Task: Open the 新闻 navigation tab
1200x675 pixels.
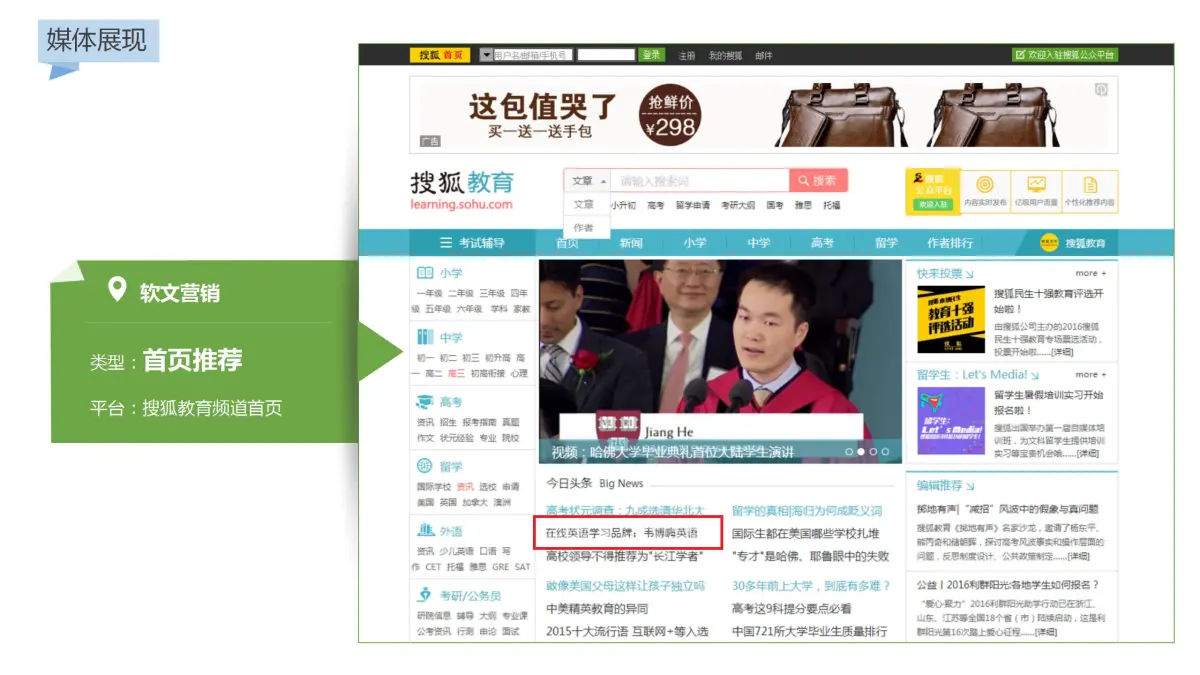Action: click(x=631, y=243)
